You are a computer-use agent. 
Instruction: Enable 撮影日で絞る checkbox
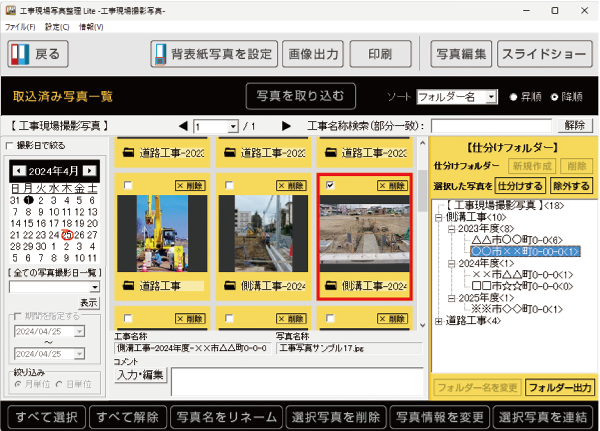pyautogui.click(x=10, y=146)
